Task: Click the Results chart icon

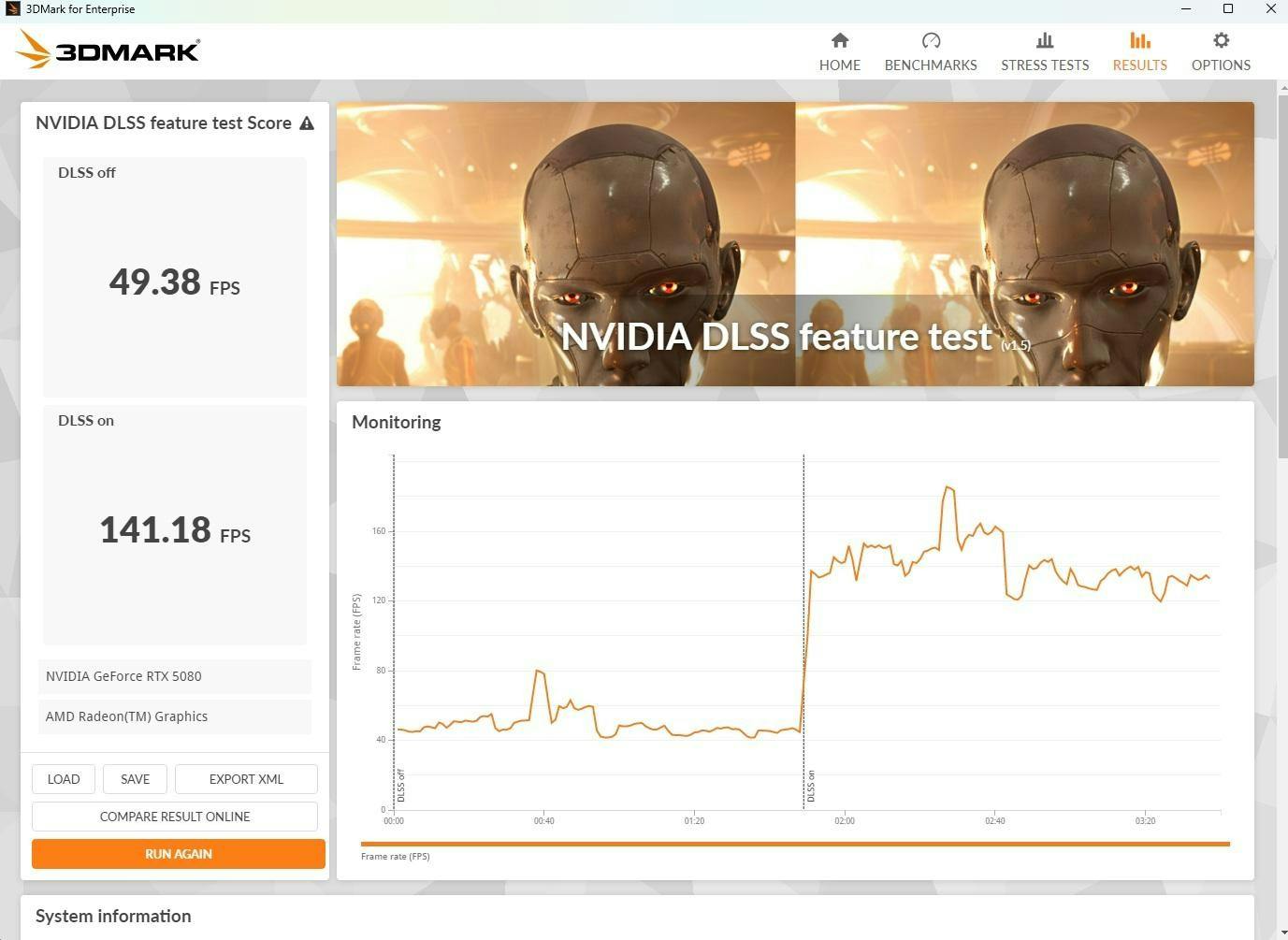Action: pyautogui.click(x=1139, y=40)
